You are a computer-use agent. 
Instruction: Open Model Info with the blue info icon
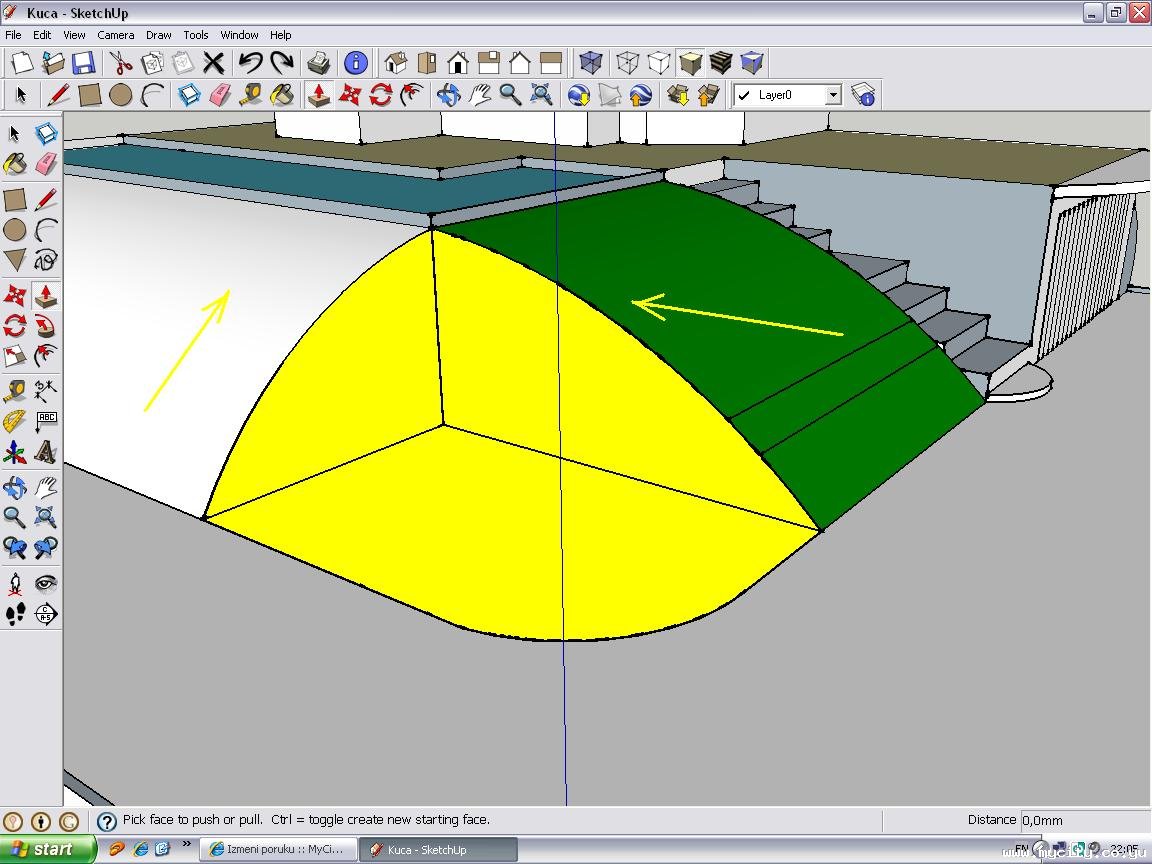(x=356, y=63)
